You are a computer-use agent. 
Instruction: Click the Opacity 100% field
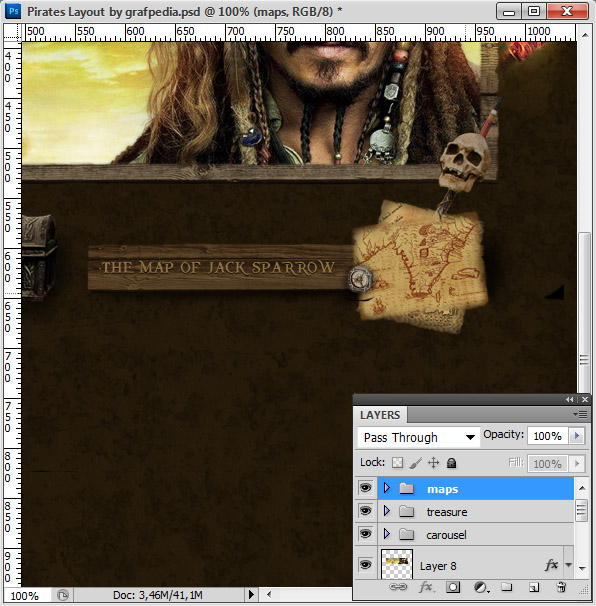[x=547, y=436]
